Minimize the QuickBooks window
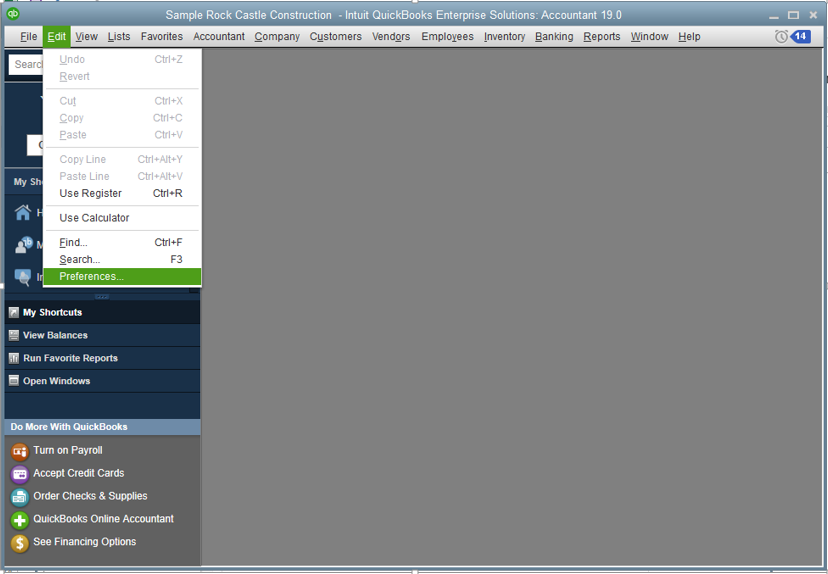Screen dimensions: 828x574 [774, 16]
